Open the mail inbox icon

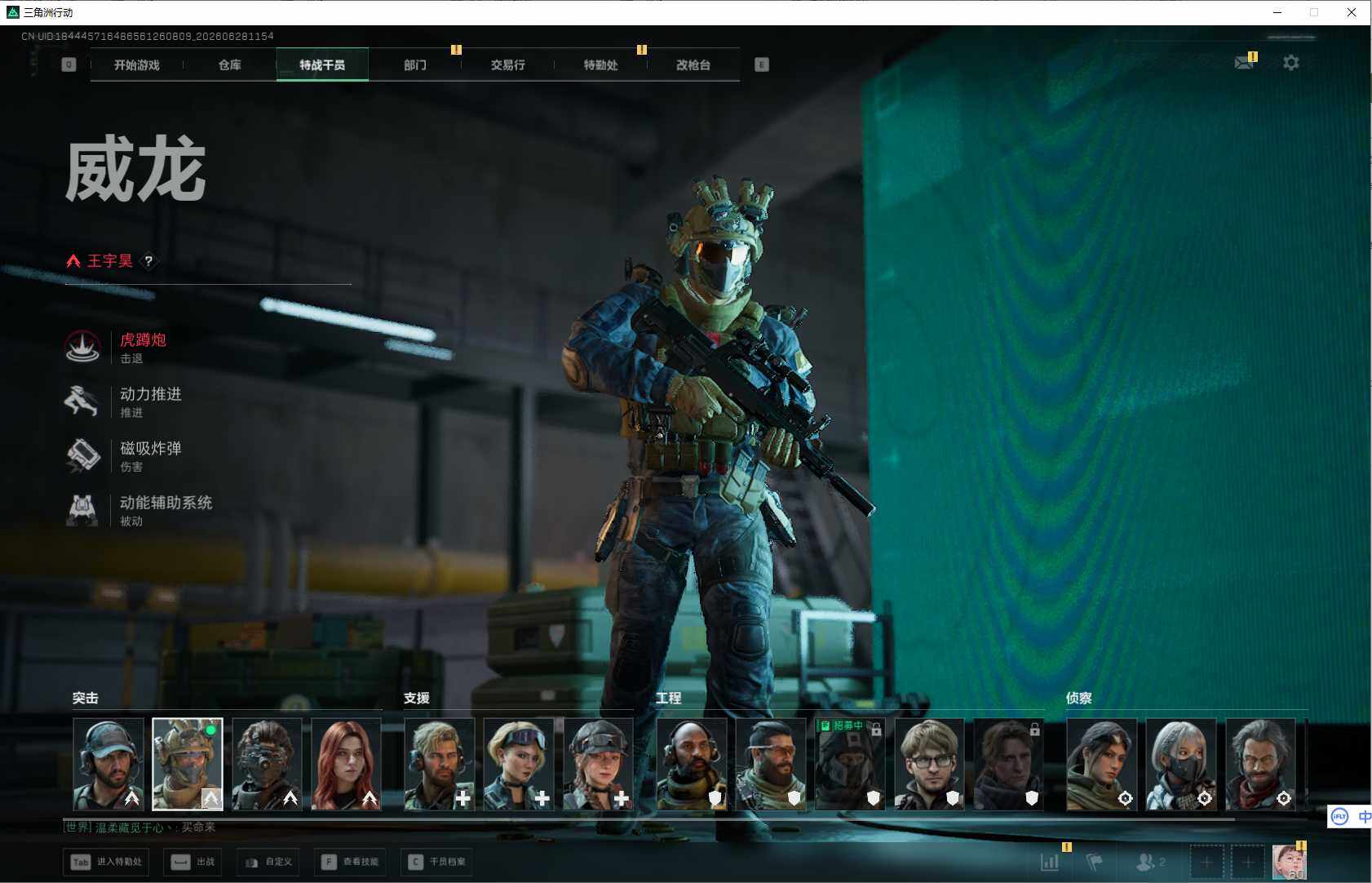tap(1244, 62)
